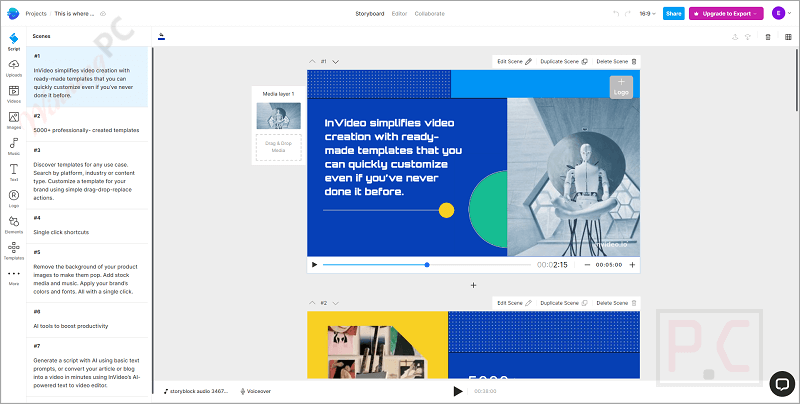Open the Templates panel icon
Screen dimensions: 800x404
click(x=14, y=250)
